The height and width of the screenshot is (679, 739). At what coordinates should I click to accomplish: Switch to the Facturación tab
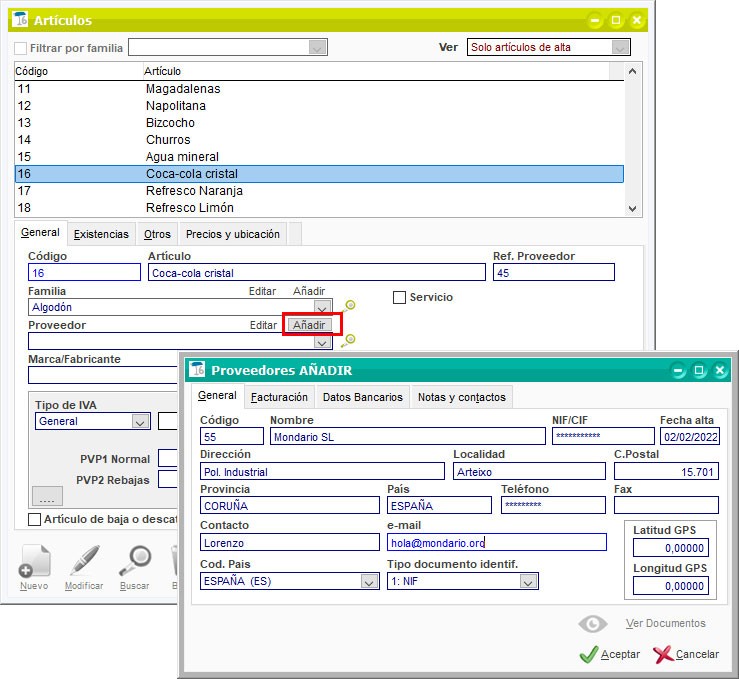[x=279, y=397]
